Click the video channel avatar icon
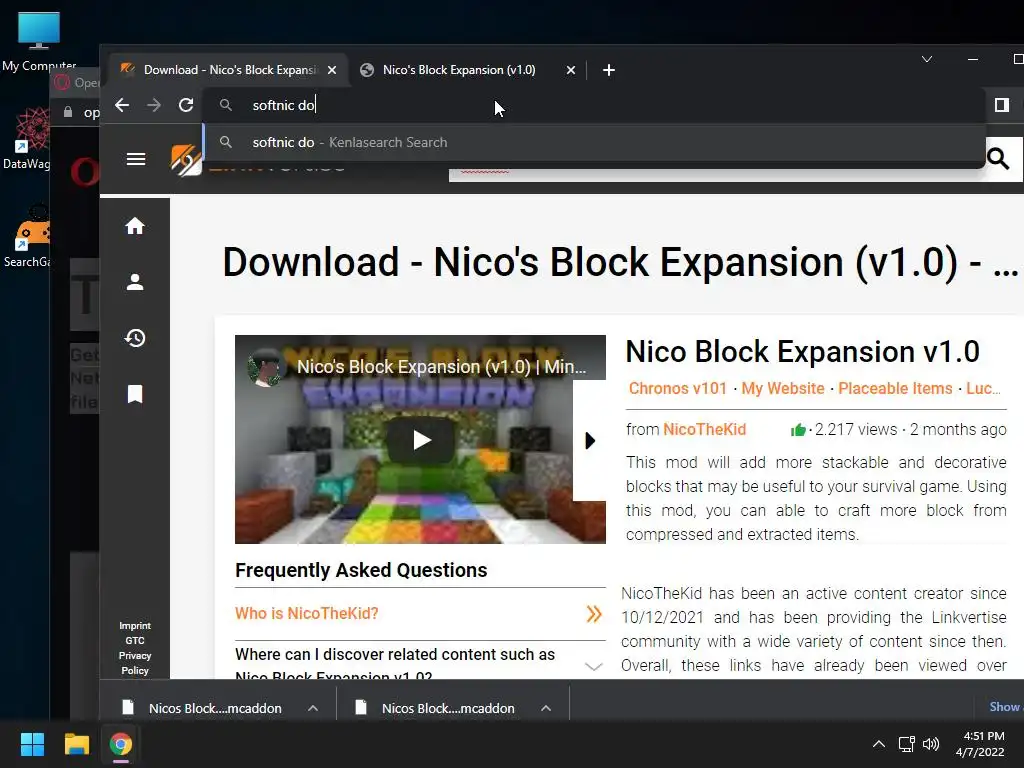1024x768 pixels. click(x=264, y=367)
